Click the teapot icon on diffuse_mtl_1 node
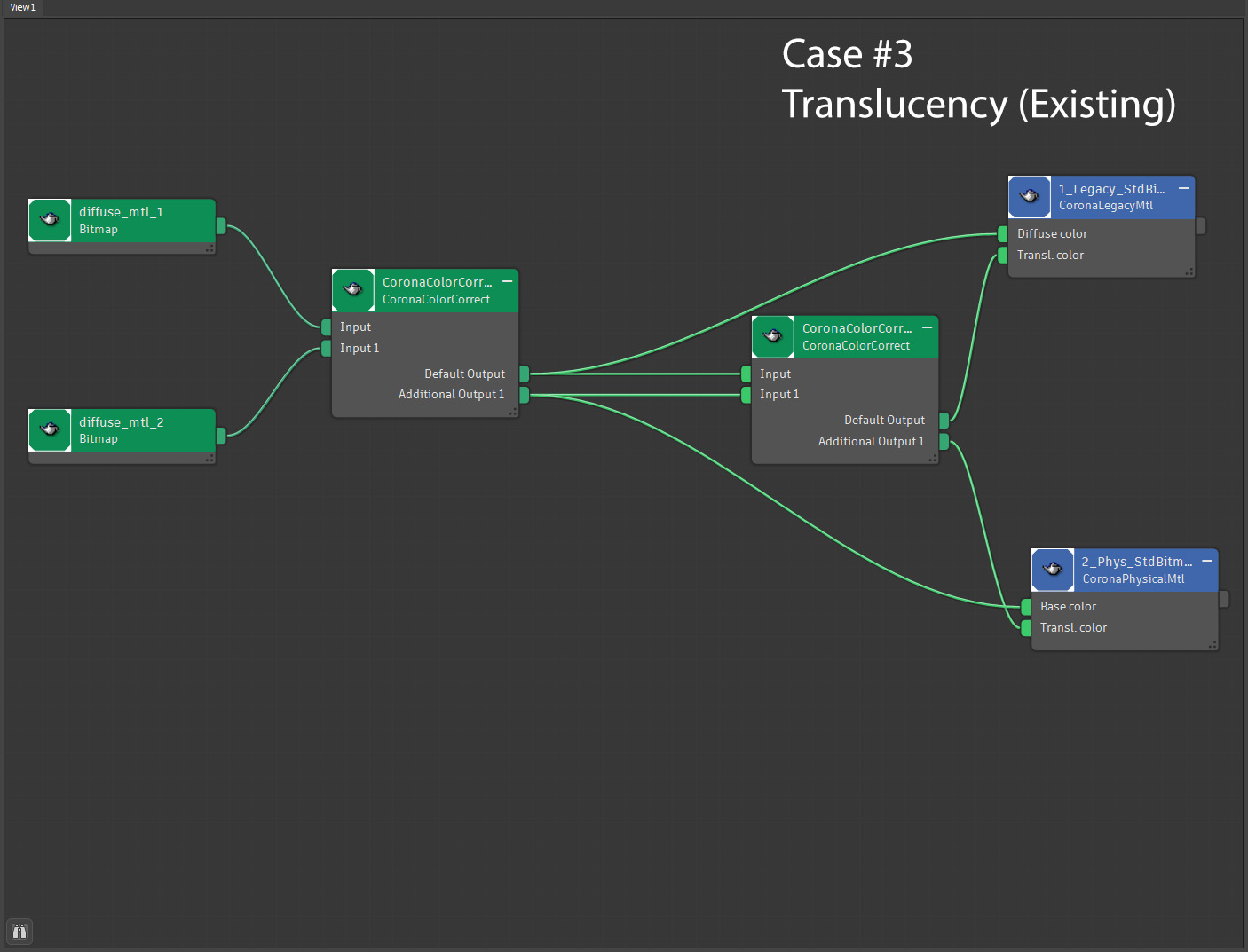This screenshot has width=1248, height=952. click(50, 220)
